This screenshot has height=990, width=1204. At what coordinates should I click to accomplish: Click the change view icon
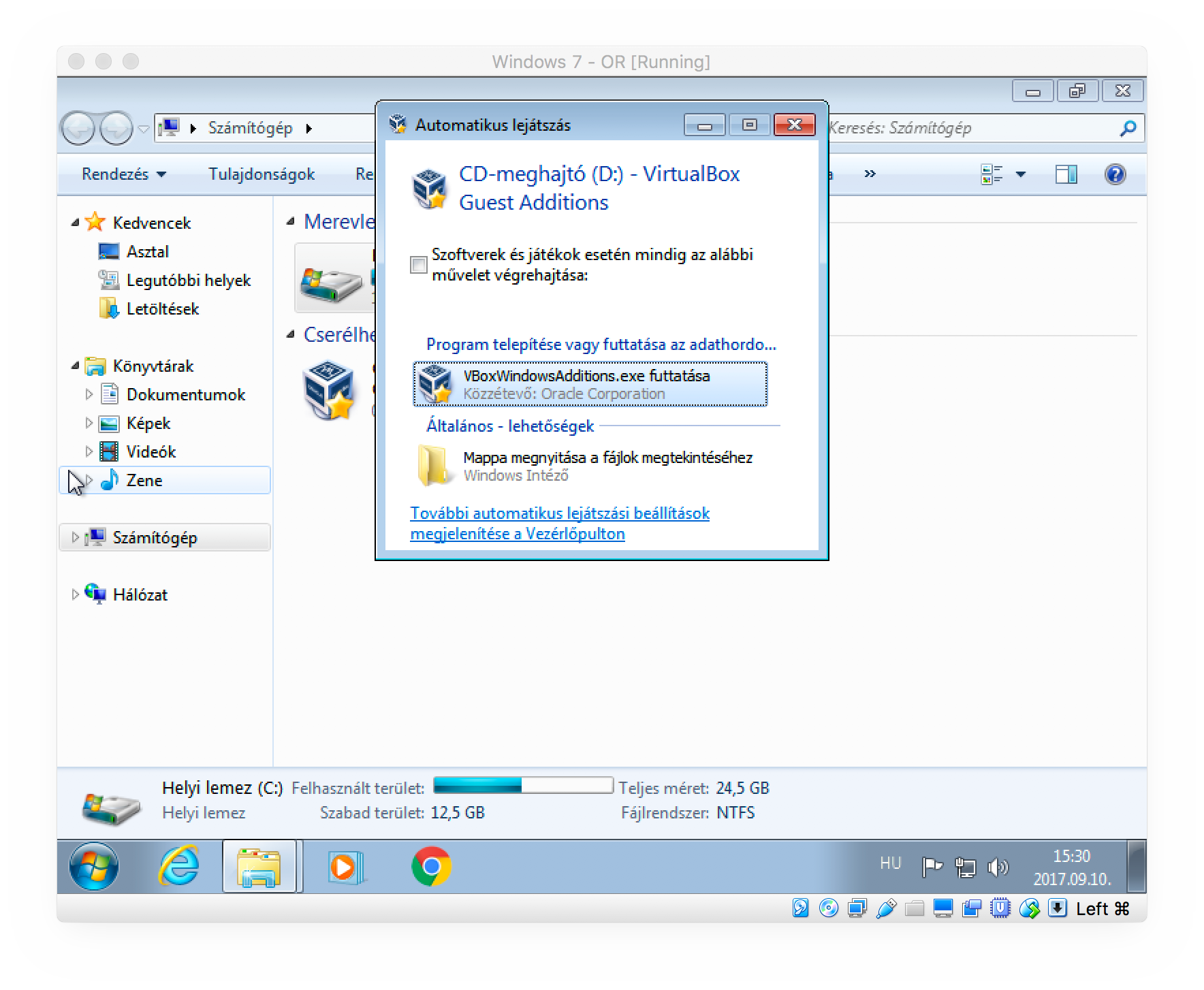coord(992,174)
